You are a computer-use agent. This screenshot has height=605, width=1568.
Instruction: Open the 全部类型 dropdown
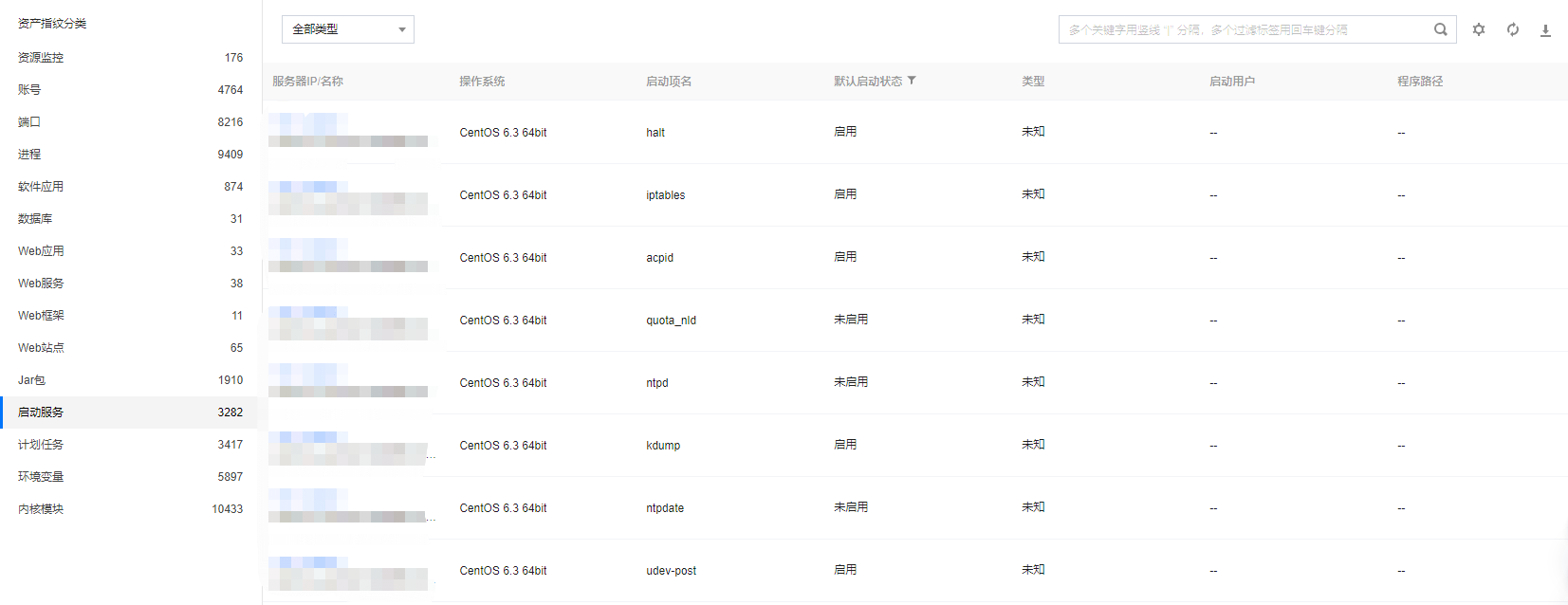coord(347,29)
